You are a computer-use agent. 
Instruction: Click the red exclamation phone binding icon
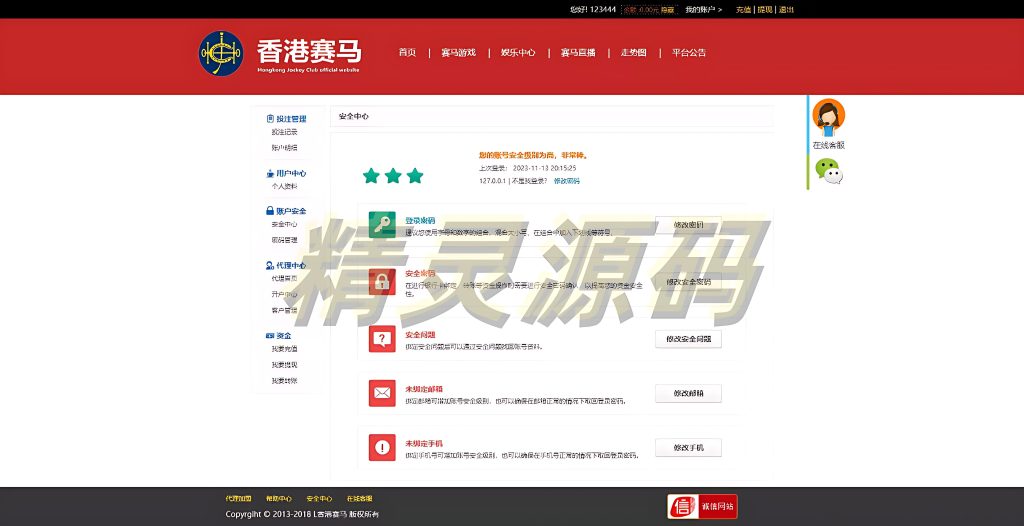(x=382, y=448)
